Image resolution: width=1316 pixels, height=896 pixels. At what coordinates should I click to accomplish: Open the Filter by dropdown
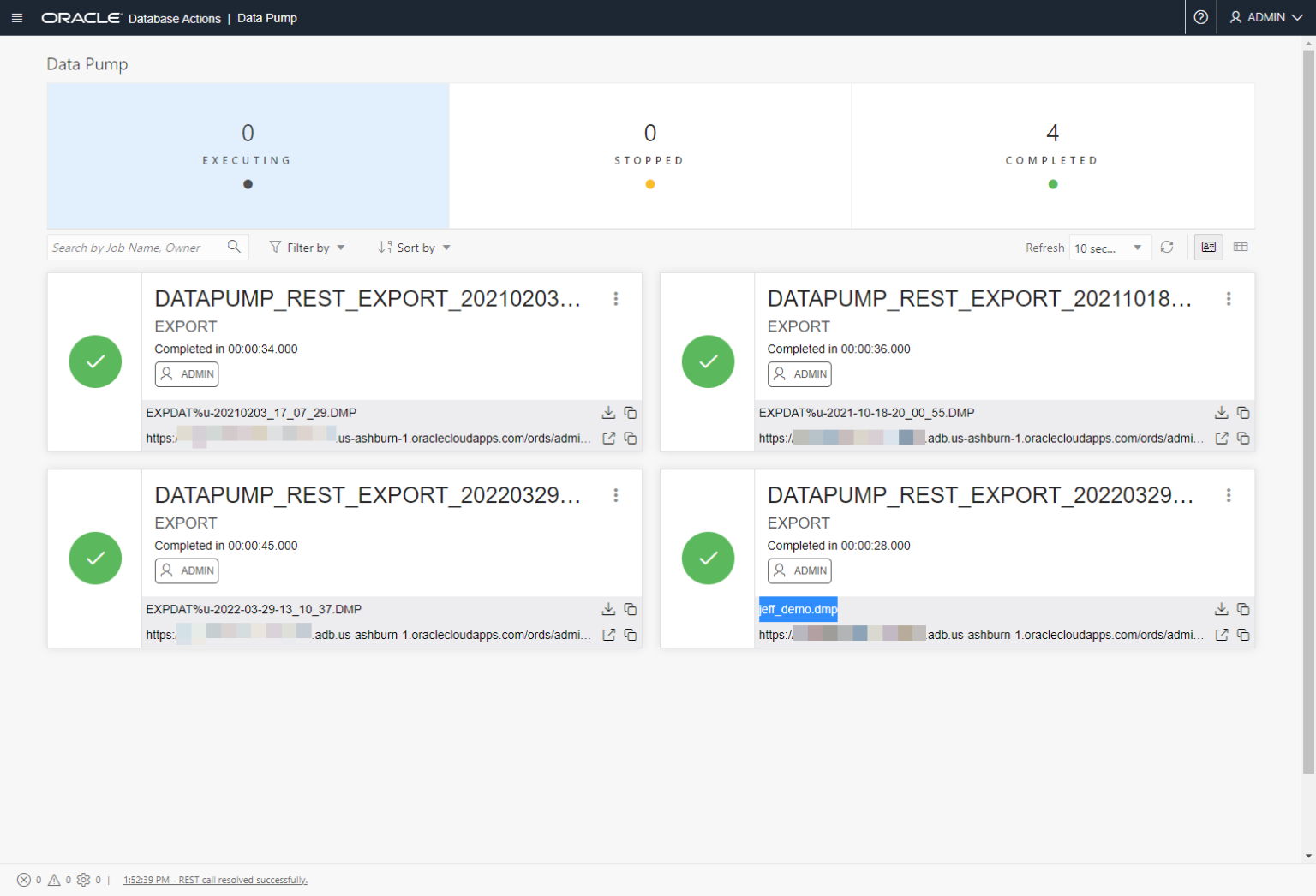tap(306, 247)
